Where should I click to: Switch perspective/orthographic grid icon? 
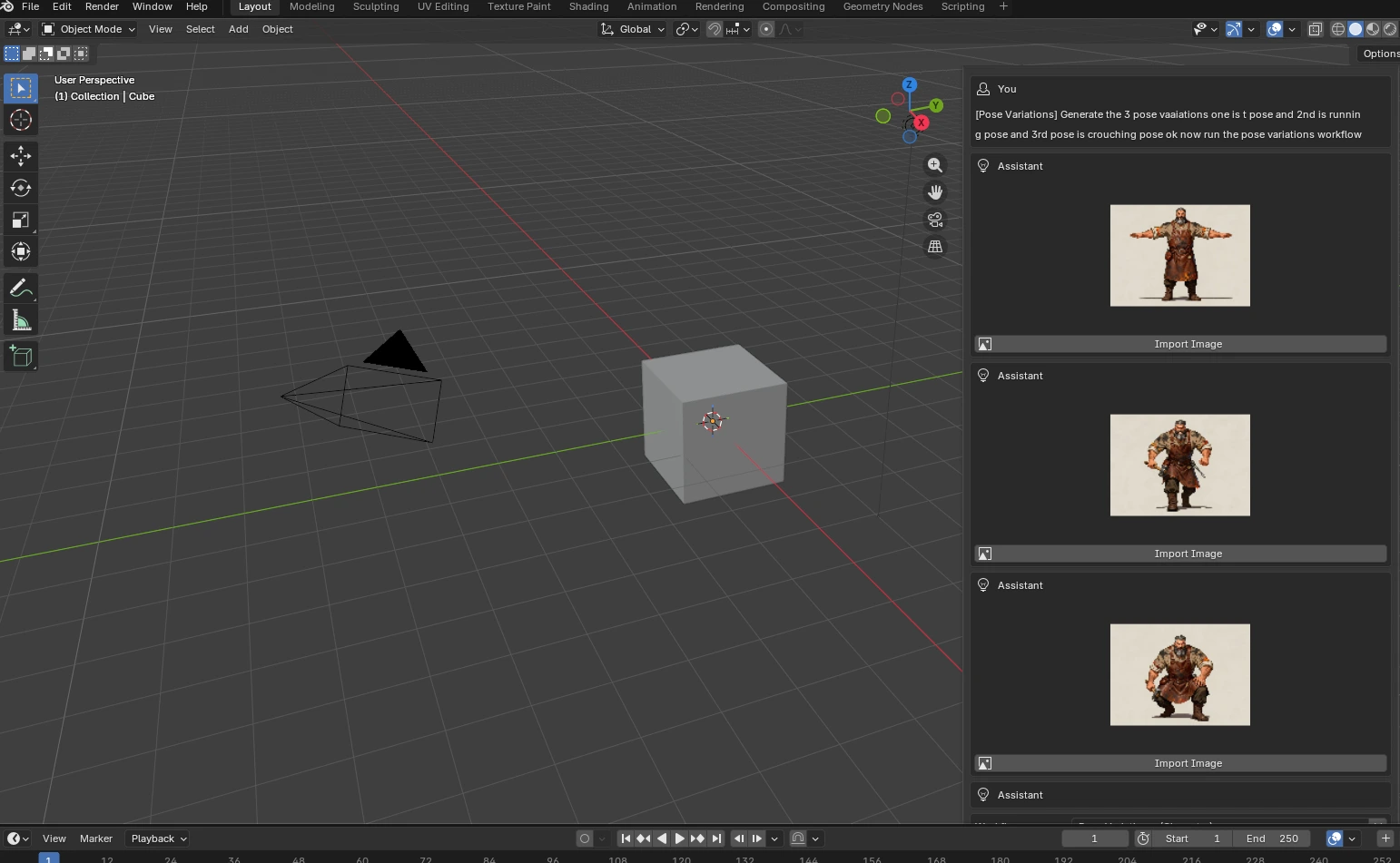(935, 247)
